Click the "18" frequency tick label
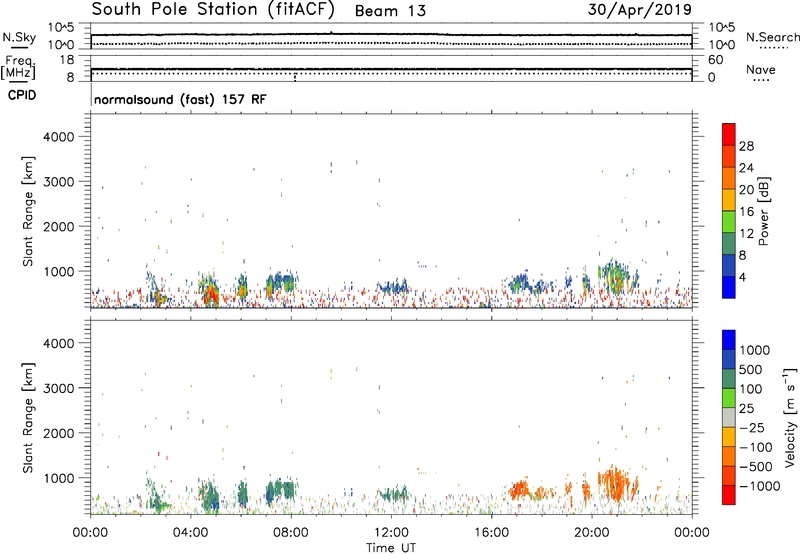 coord(67,60)
